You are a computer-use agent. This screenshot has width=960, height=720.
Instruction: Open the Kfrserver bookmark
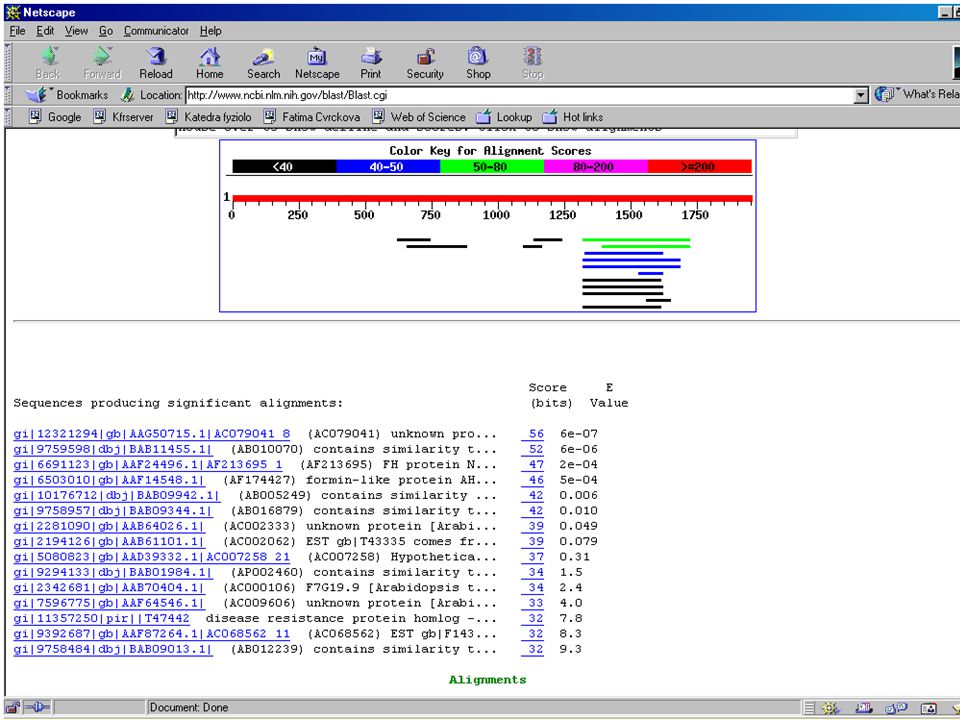pyautogui.click(x=123, y=116)
